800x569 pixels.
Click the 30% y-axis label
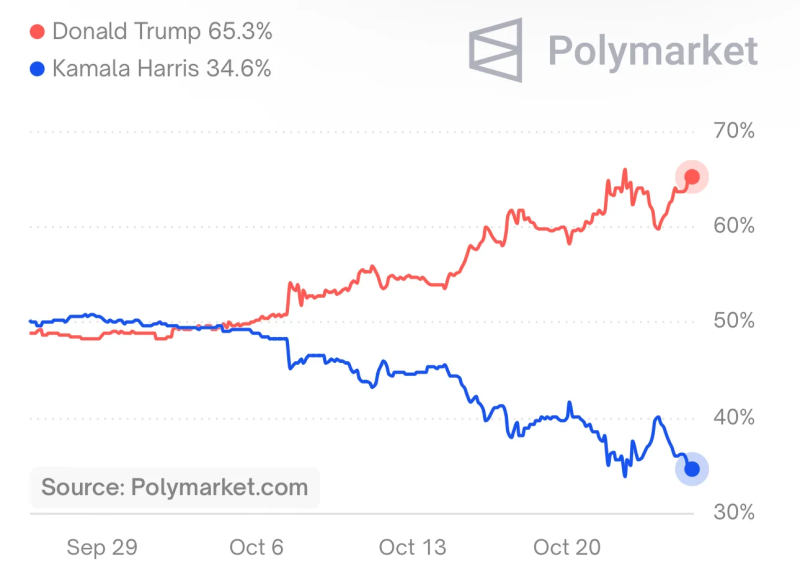[x=733, y=512]
